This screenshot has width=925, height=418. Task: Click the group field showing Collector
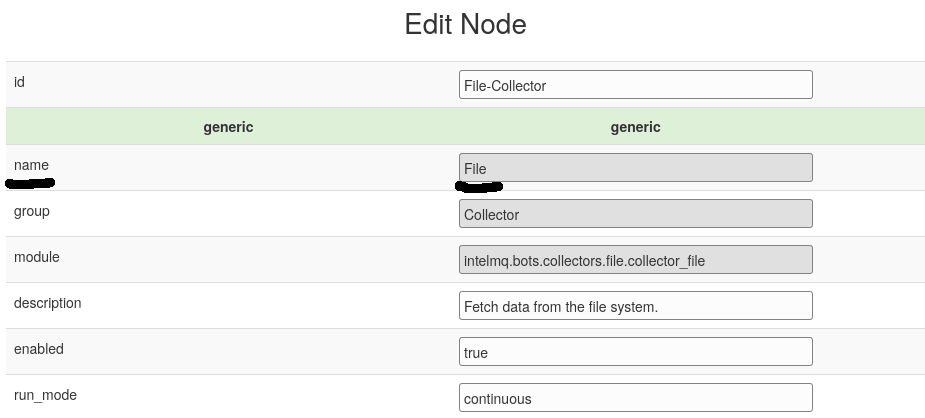point(635,214)
